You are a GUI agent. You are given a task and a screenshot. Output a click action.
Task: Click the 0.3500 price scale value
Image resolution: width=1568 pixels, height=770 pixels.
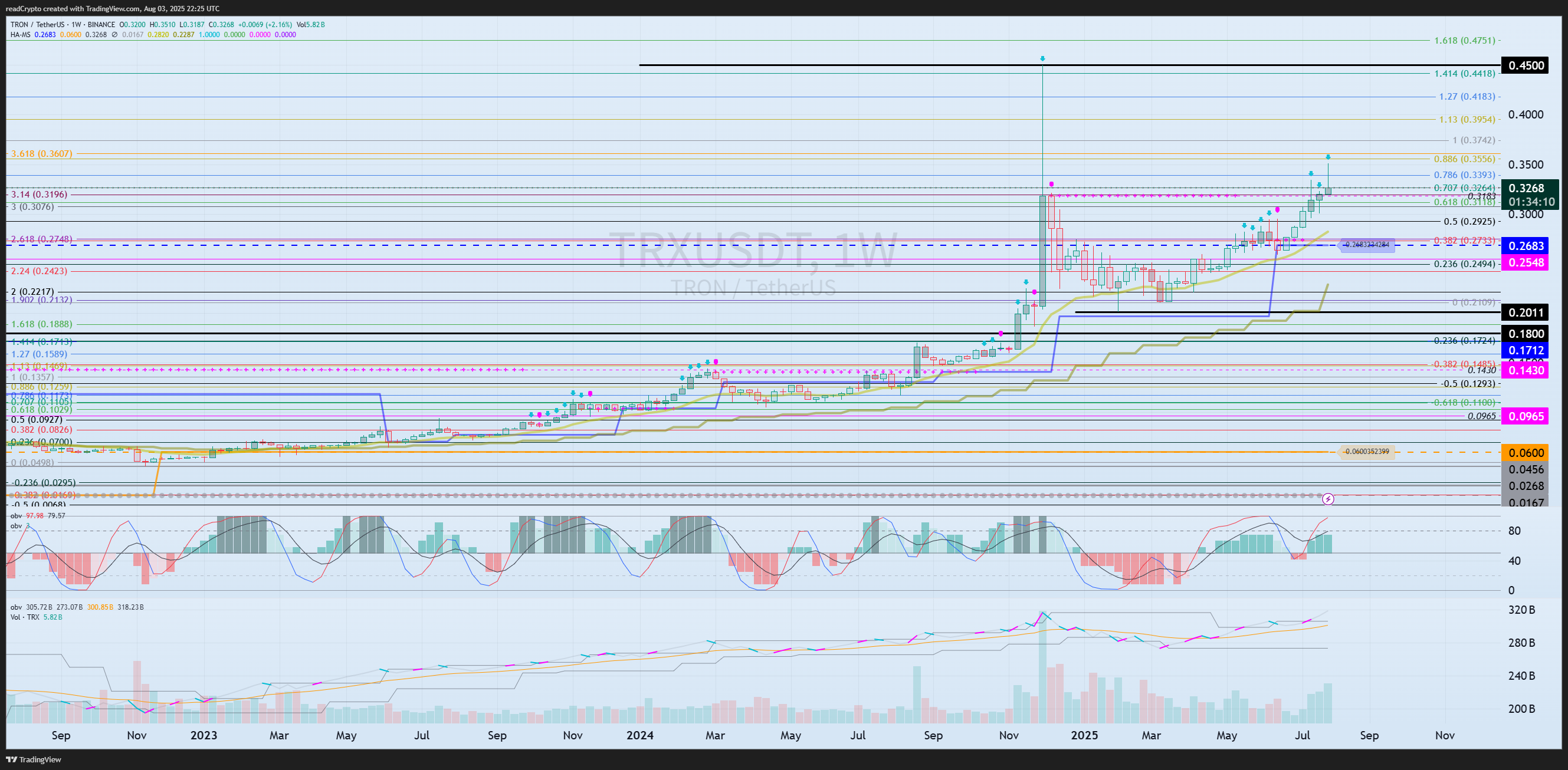[1526, 165]
